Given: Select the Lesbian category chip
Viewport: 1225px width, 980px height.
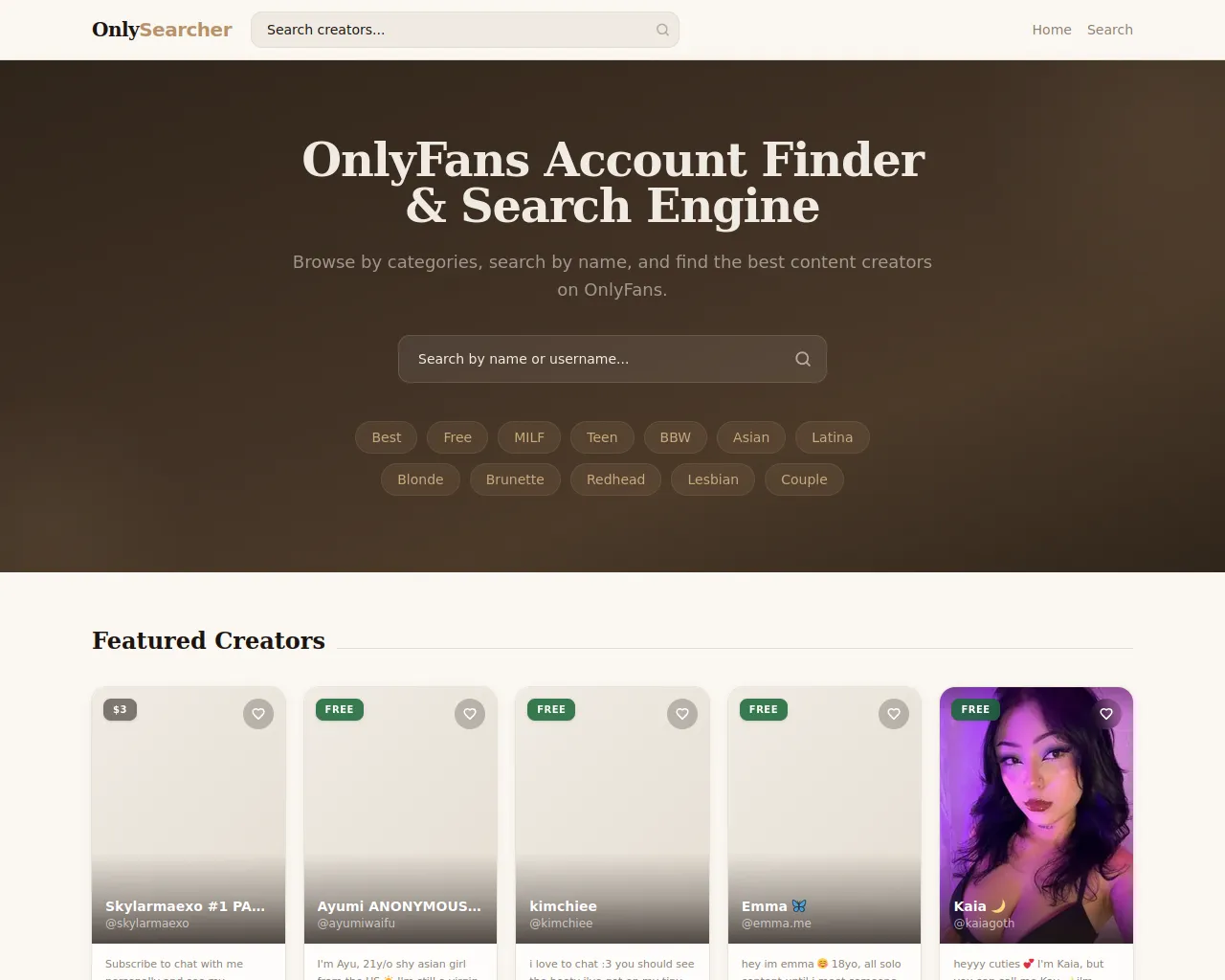Looking at the screenshot, I should point(713,479).
